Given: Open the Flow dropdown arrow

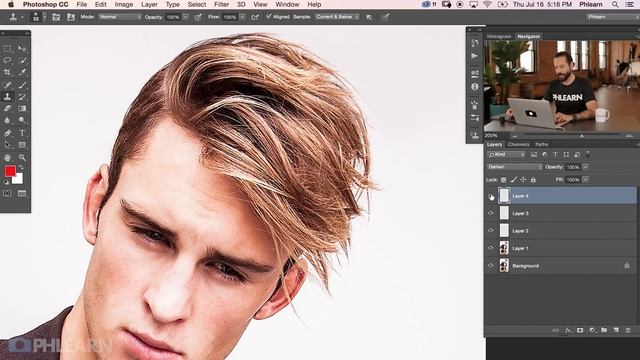Looking at the screenshot, I should click(x=242, y=17).
